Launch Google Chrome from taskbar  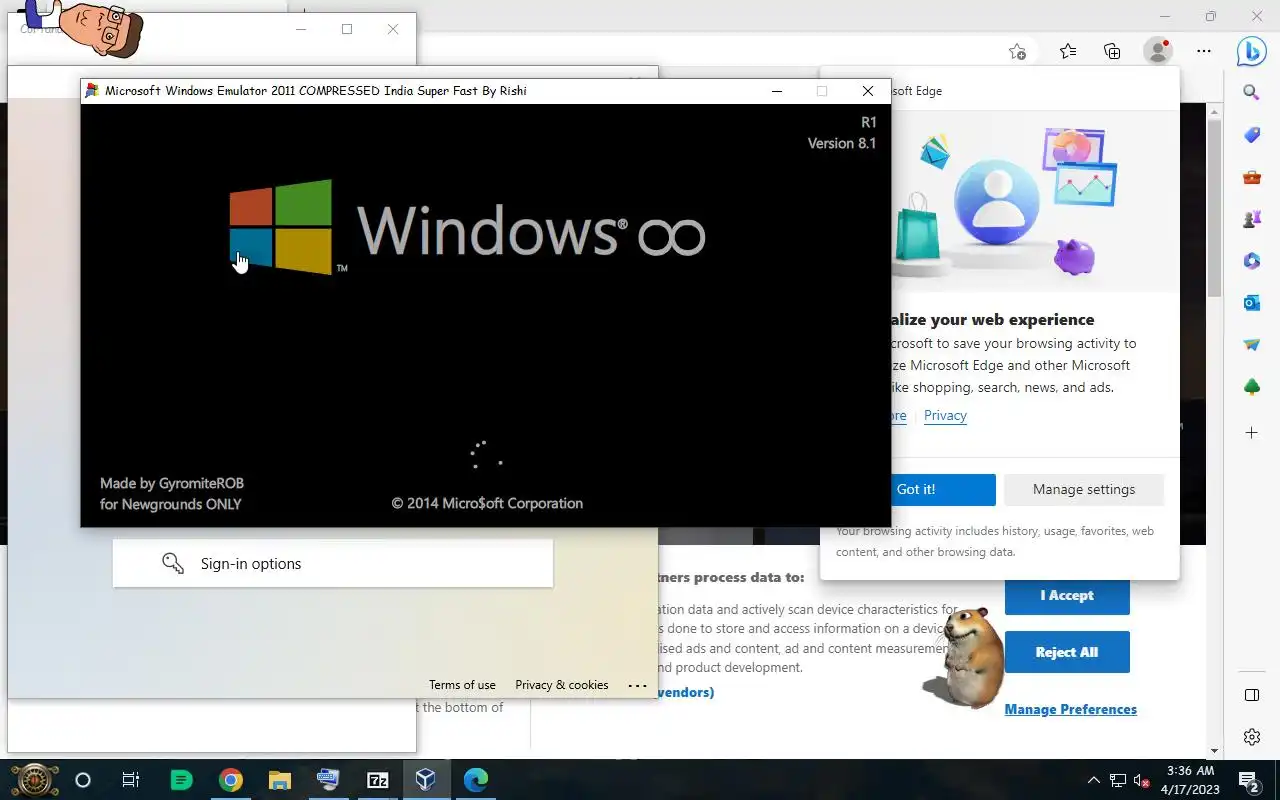pyautogui.click(x=231, y=780)
